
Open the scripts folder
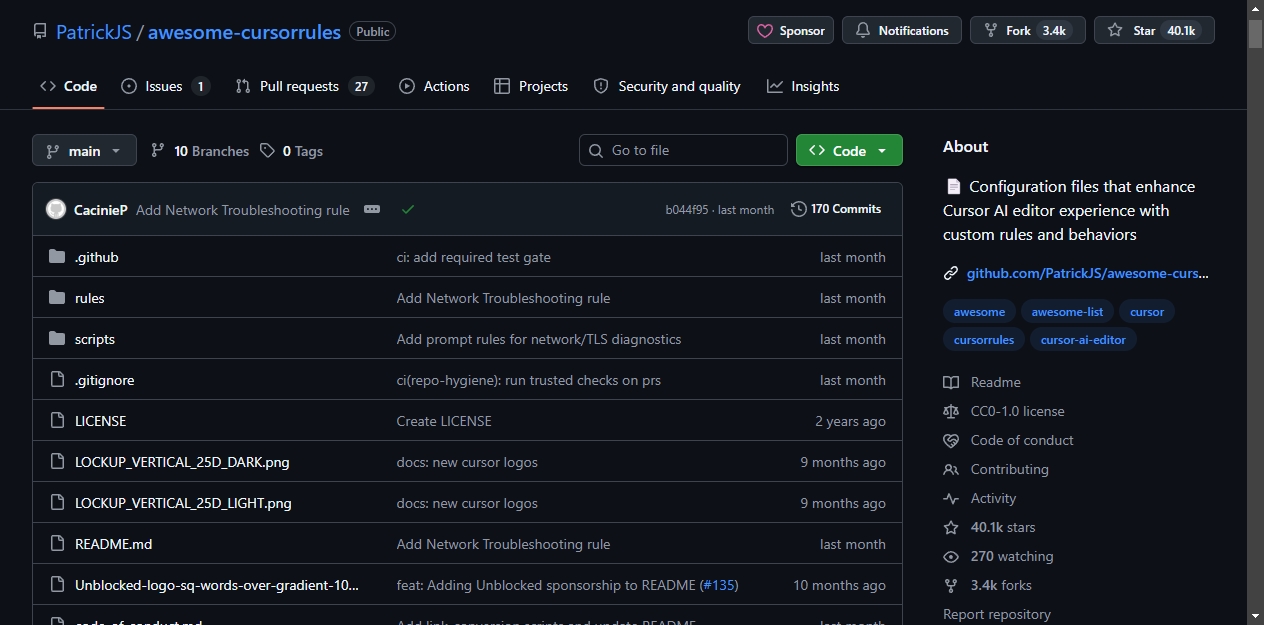coord(95,339)
